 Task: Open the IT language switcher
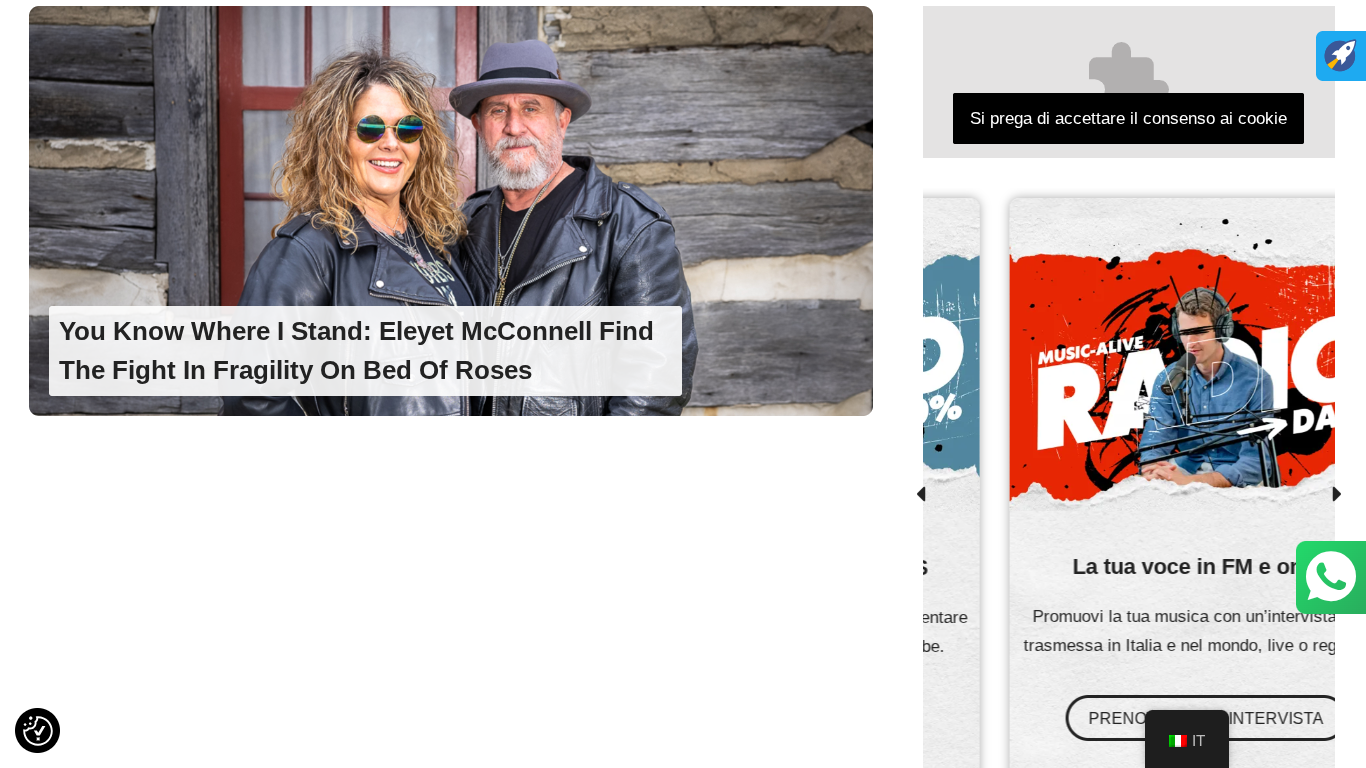[1187, 740]
